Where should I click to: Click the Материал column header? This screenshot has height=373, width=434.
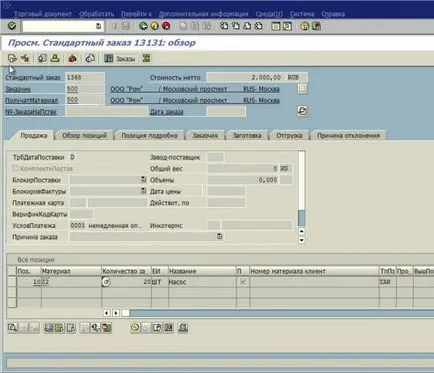tap(71, 271)
